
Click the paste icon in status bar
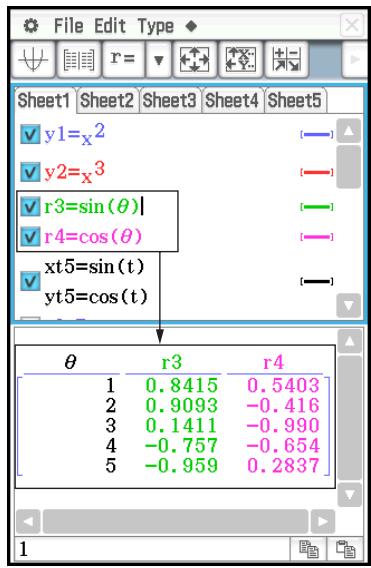tap(346, 549)
